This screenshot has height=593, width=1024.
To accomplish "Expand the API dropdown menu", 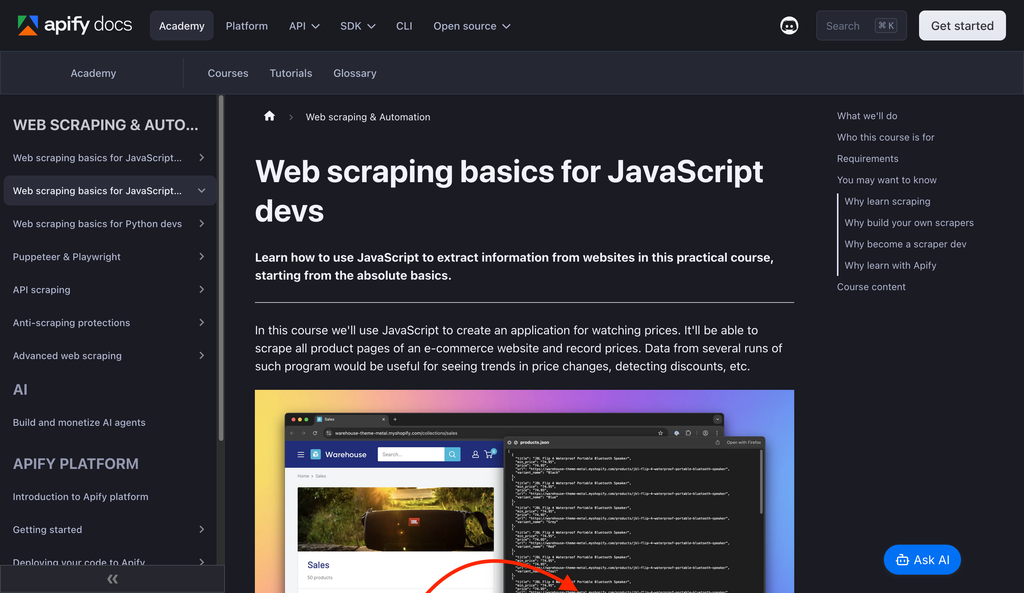I will (x=304, y=25).
